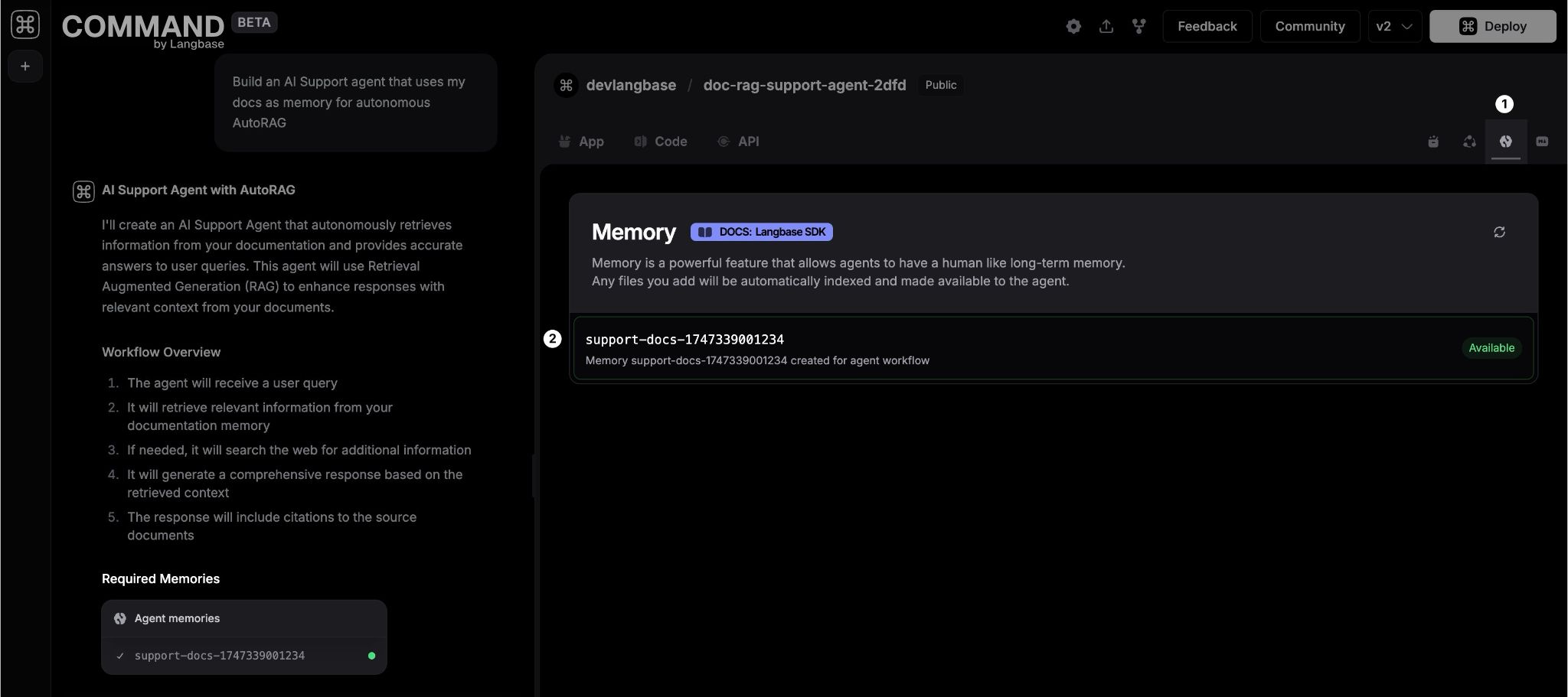Open the agent robot icon tab

tap(1433, 142)
